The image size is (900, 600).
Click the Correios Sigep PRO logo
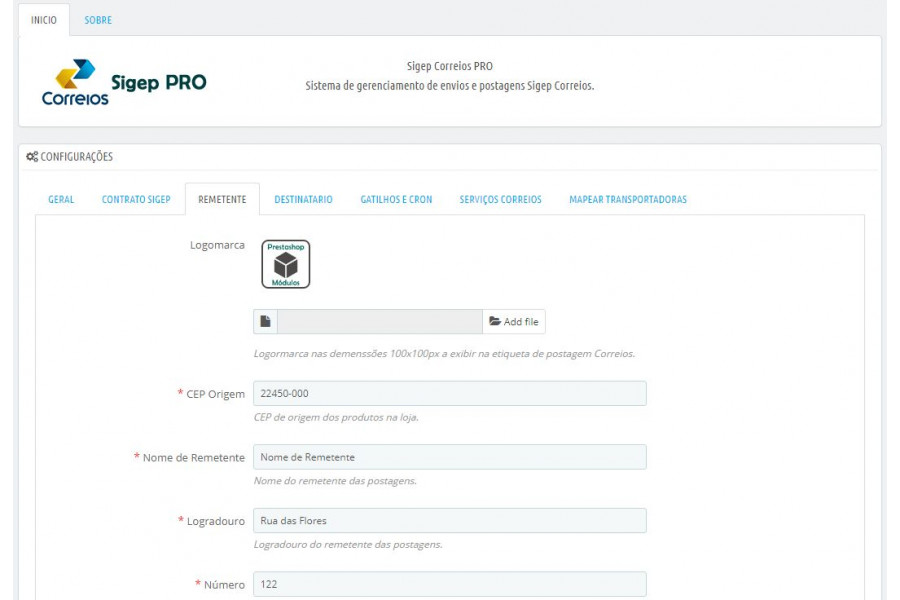[x=123, y=82]
